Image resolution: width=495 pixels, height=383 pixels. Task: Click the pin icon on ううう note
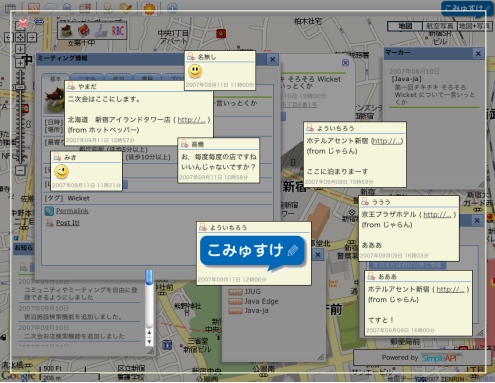365,202
